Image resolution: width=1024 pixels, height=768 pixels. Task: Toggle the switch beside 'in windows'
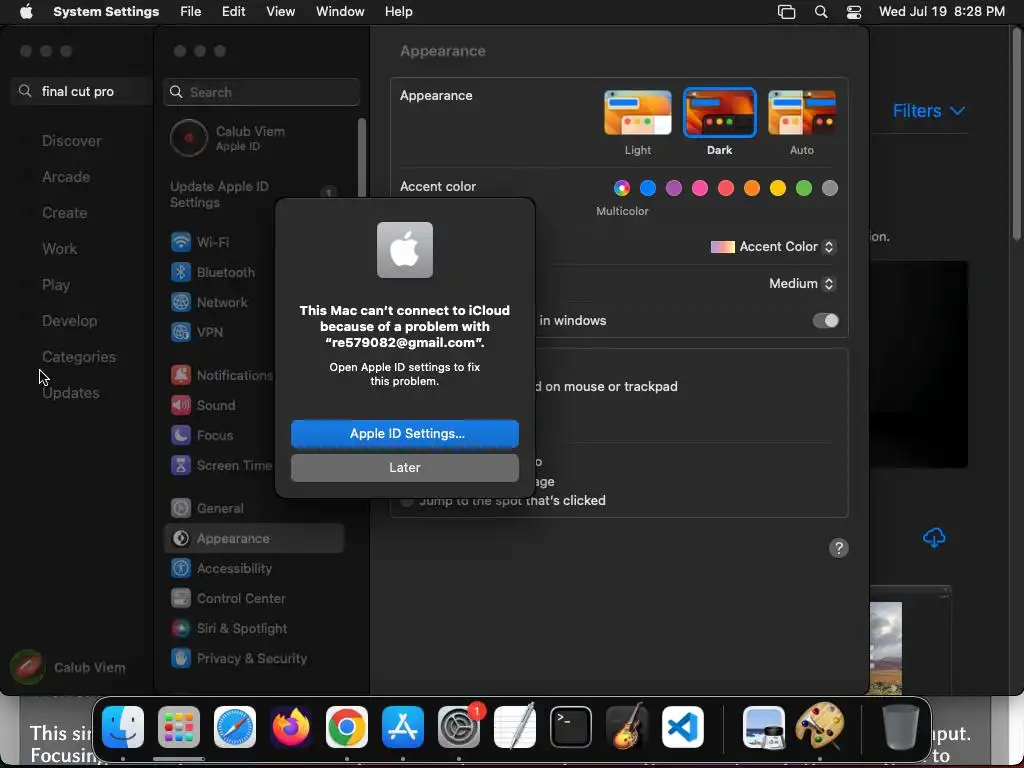[825, 321]
